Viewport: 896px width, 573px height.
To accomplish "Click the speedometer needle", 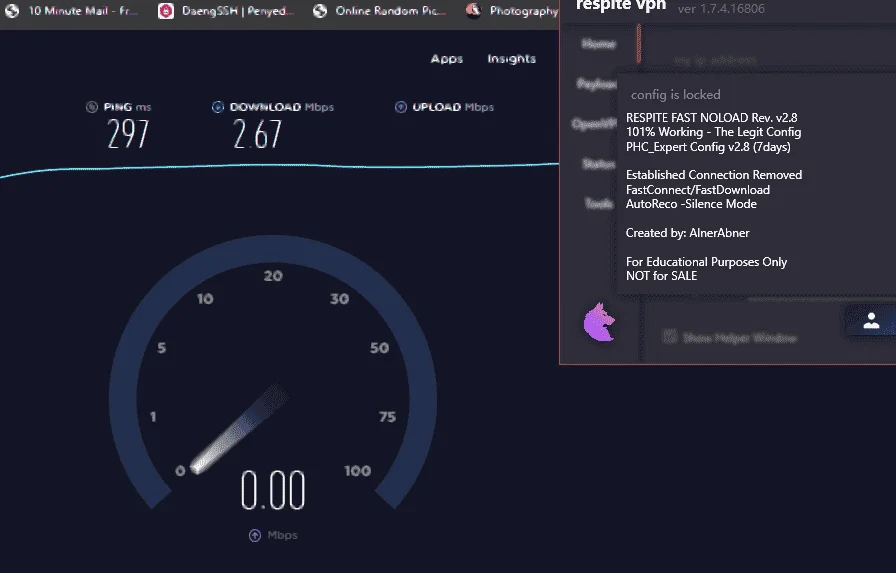I will click(238, 430).
